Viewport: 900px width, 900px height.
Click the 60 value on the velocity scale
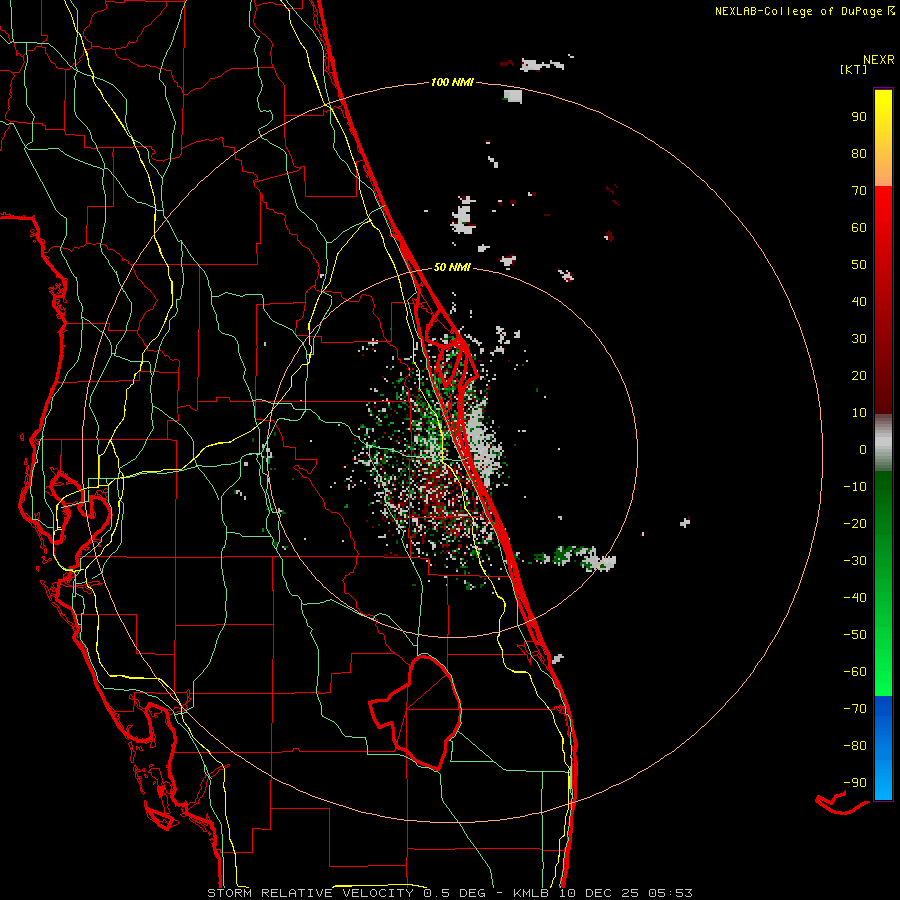(x=859, y=228)
